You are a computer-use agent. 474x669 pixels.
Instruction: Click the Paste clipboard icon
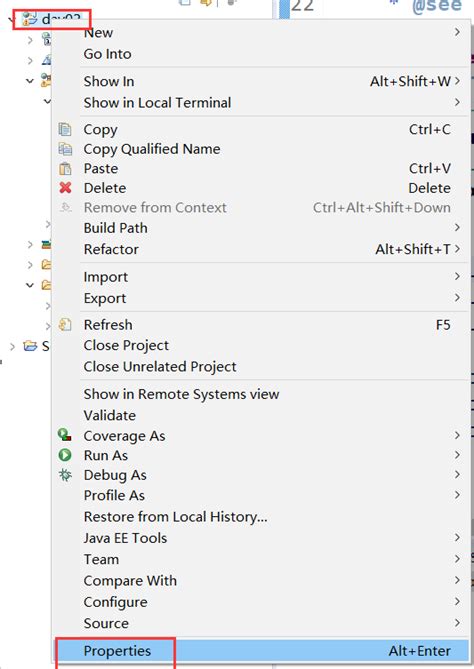click(65, 169)
